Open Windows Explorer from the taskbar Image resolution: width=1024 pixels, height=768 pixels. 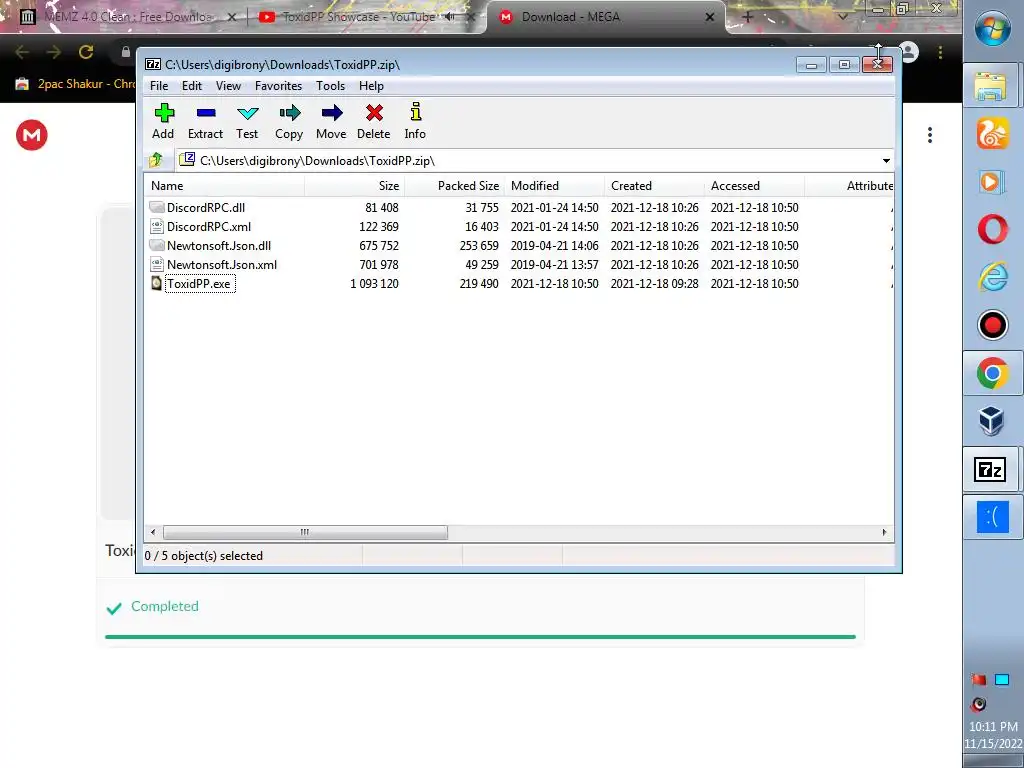click(x=991, y=86)
